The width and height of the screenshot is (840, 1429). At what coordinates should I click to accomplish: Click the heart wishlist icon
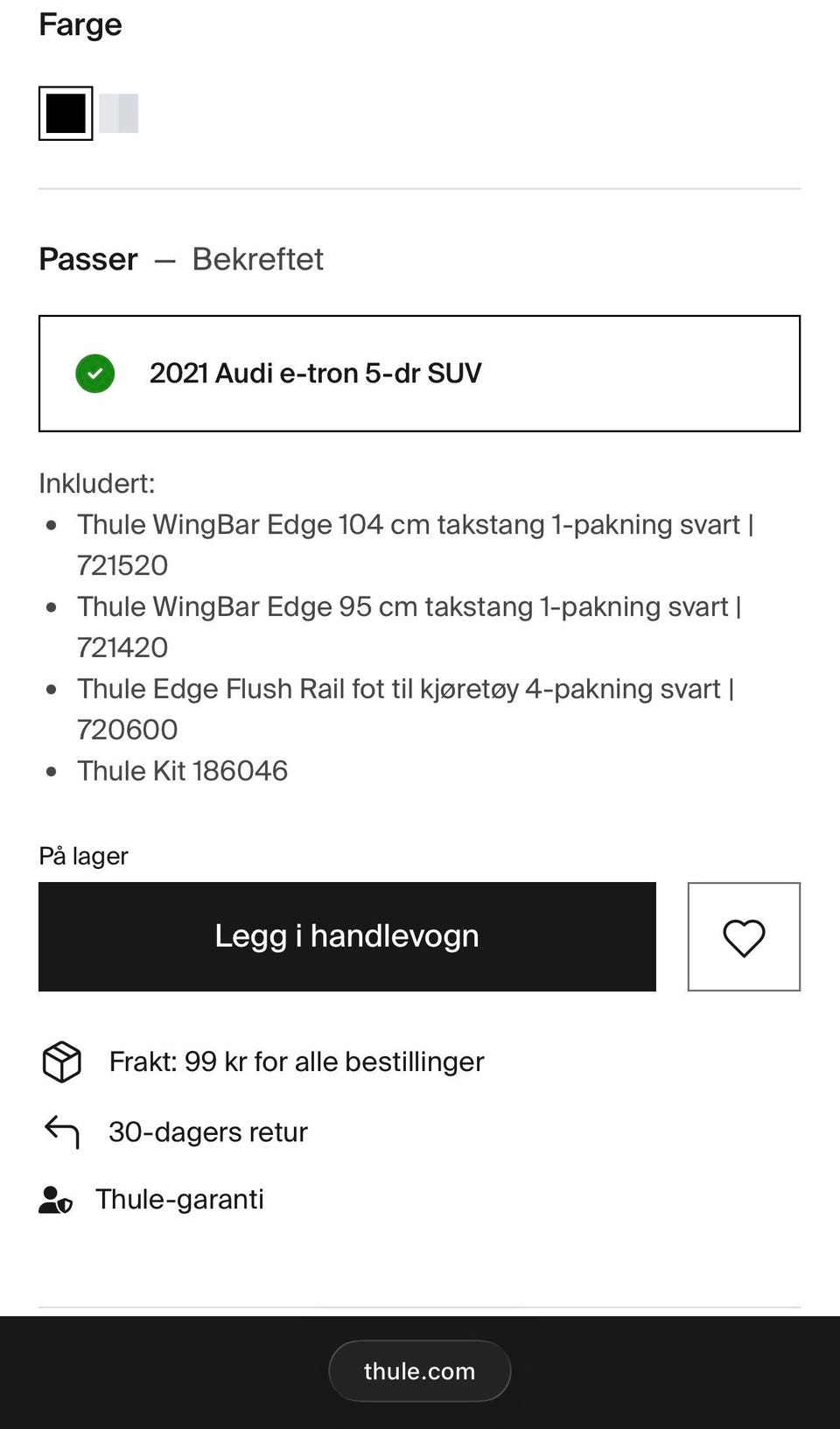point(744,937)
